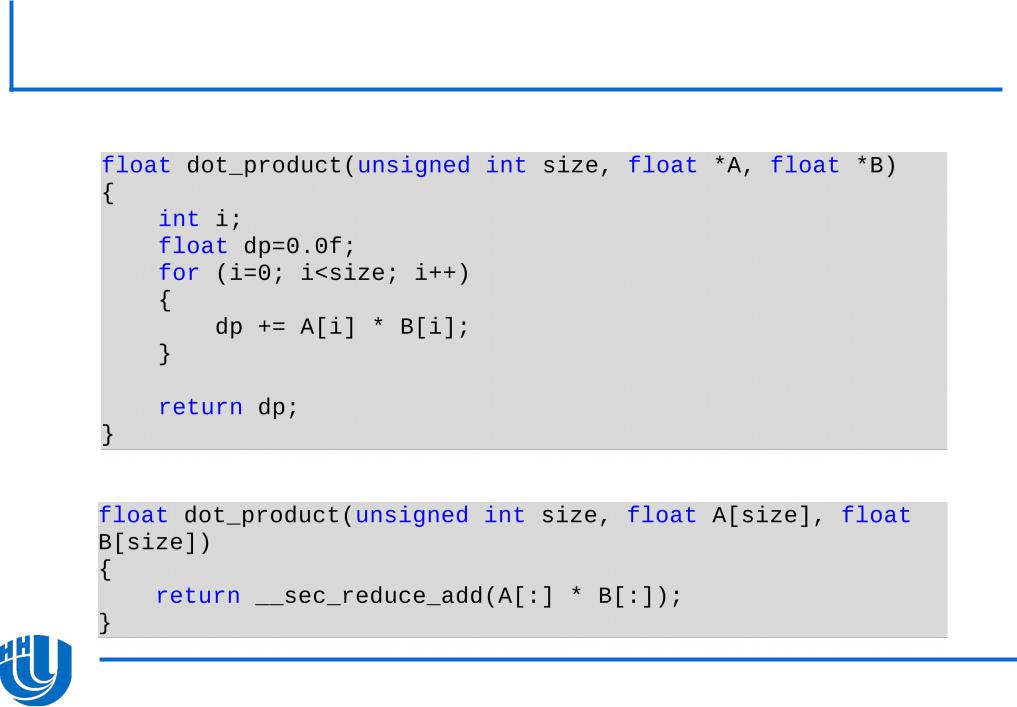Screen dimensions: 1017x707
Task: Click the 'dp += A[i] * B[i];' statement
Action: tap(342, 327)
